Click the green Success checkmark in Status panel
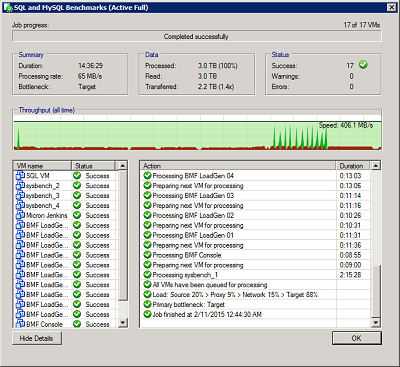 point(363,65)
